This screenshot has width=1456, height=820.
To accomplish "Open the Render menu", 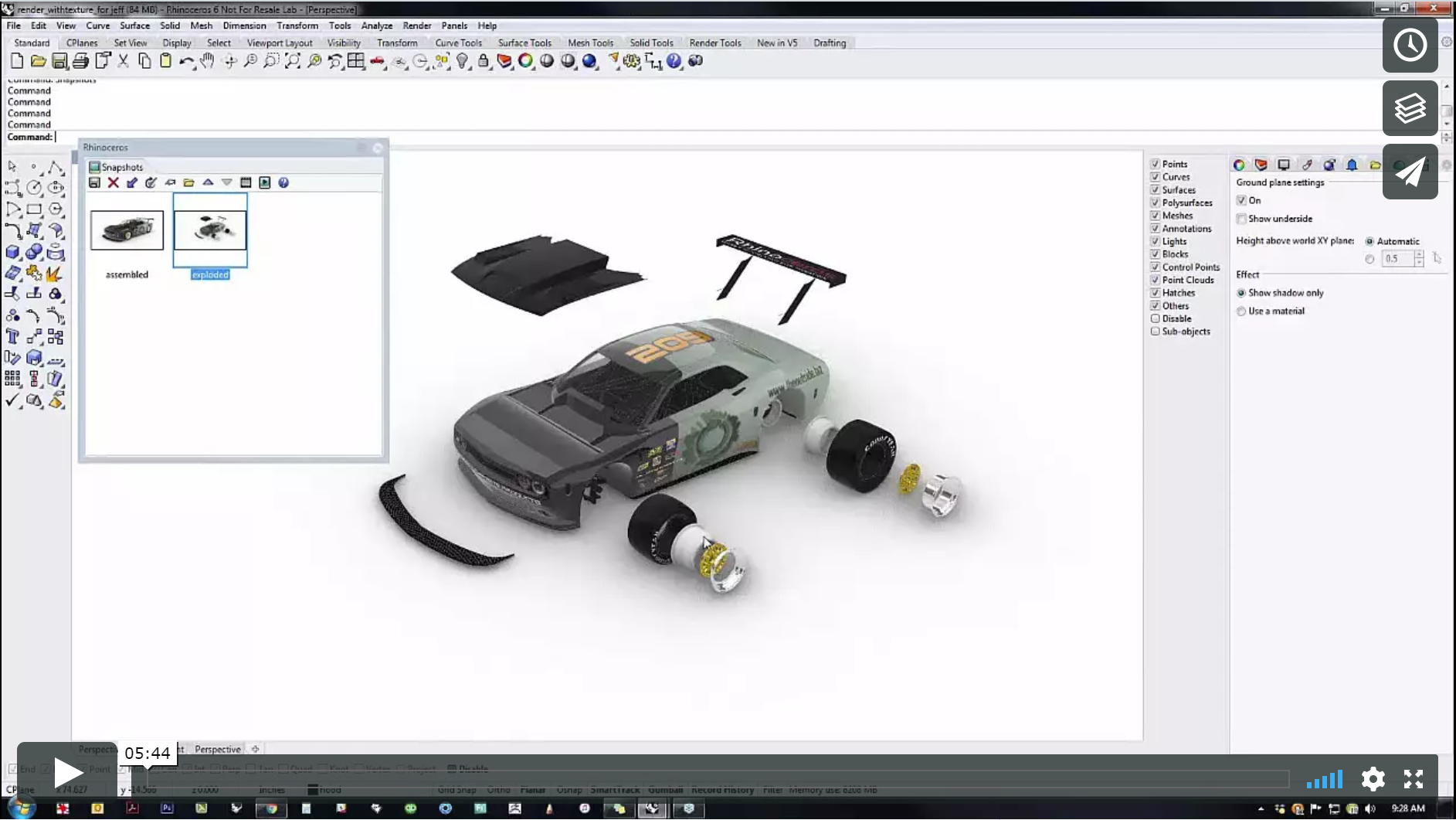I will [417, 26].
